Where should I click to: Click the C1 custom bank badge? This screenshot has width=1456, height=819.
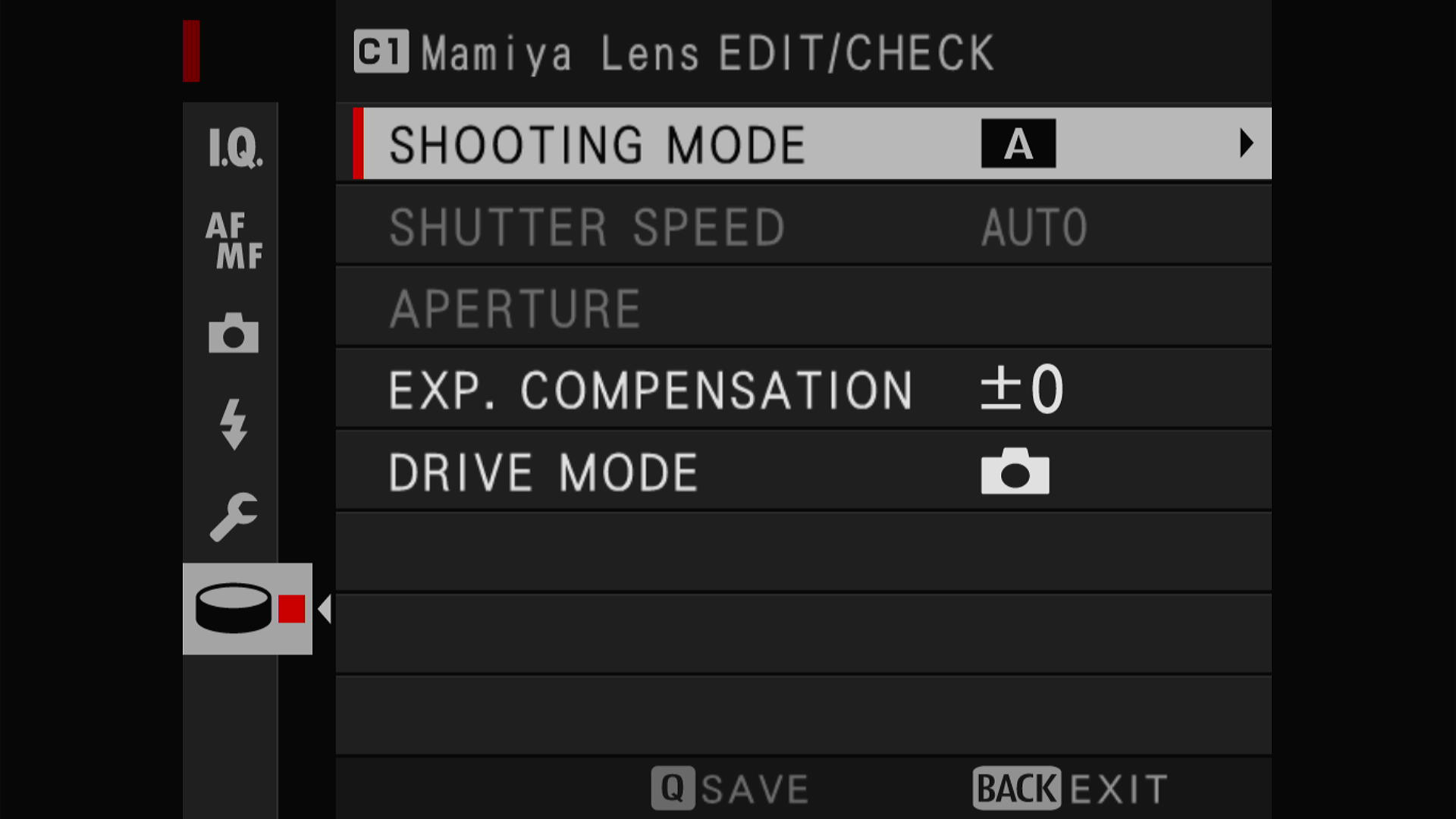point(381,52)
